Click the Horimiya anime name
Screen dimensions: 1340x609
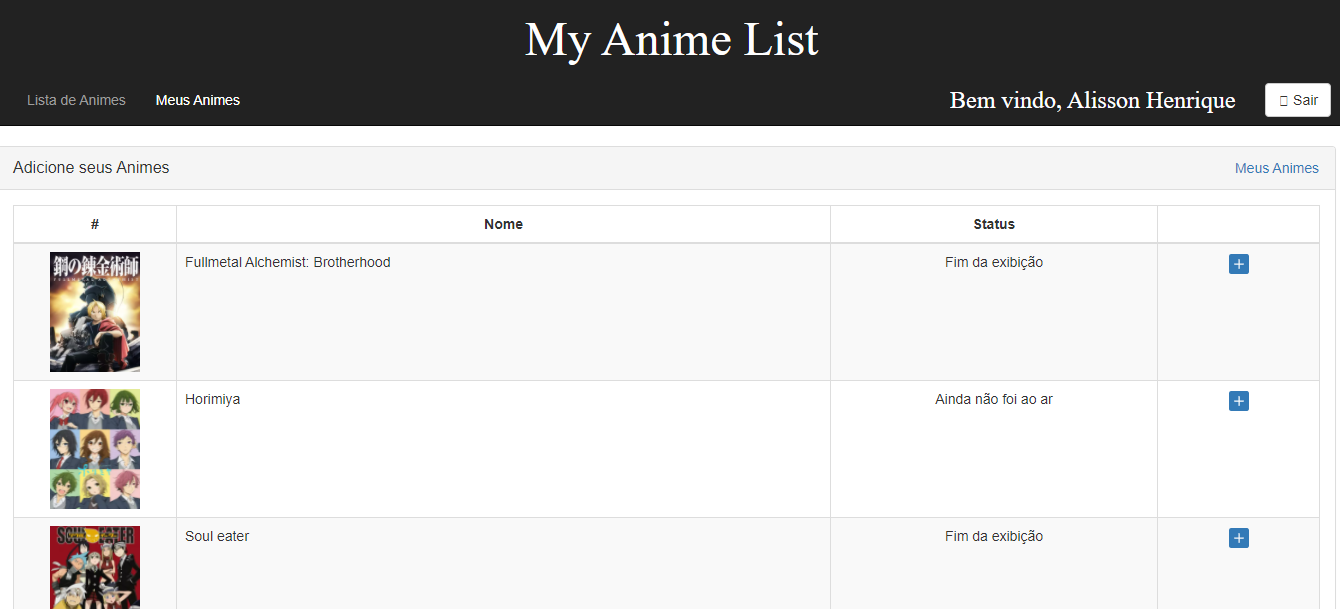point(212,399)
